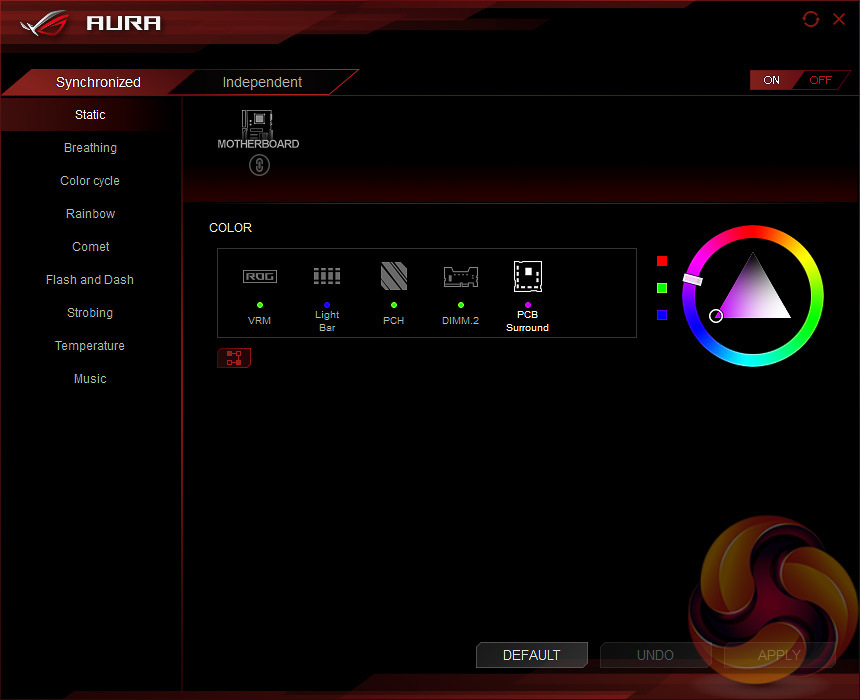Click the COLOR section heading
860x700 pixels.
point(230,228)
